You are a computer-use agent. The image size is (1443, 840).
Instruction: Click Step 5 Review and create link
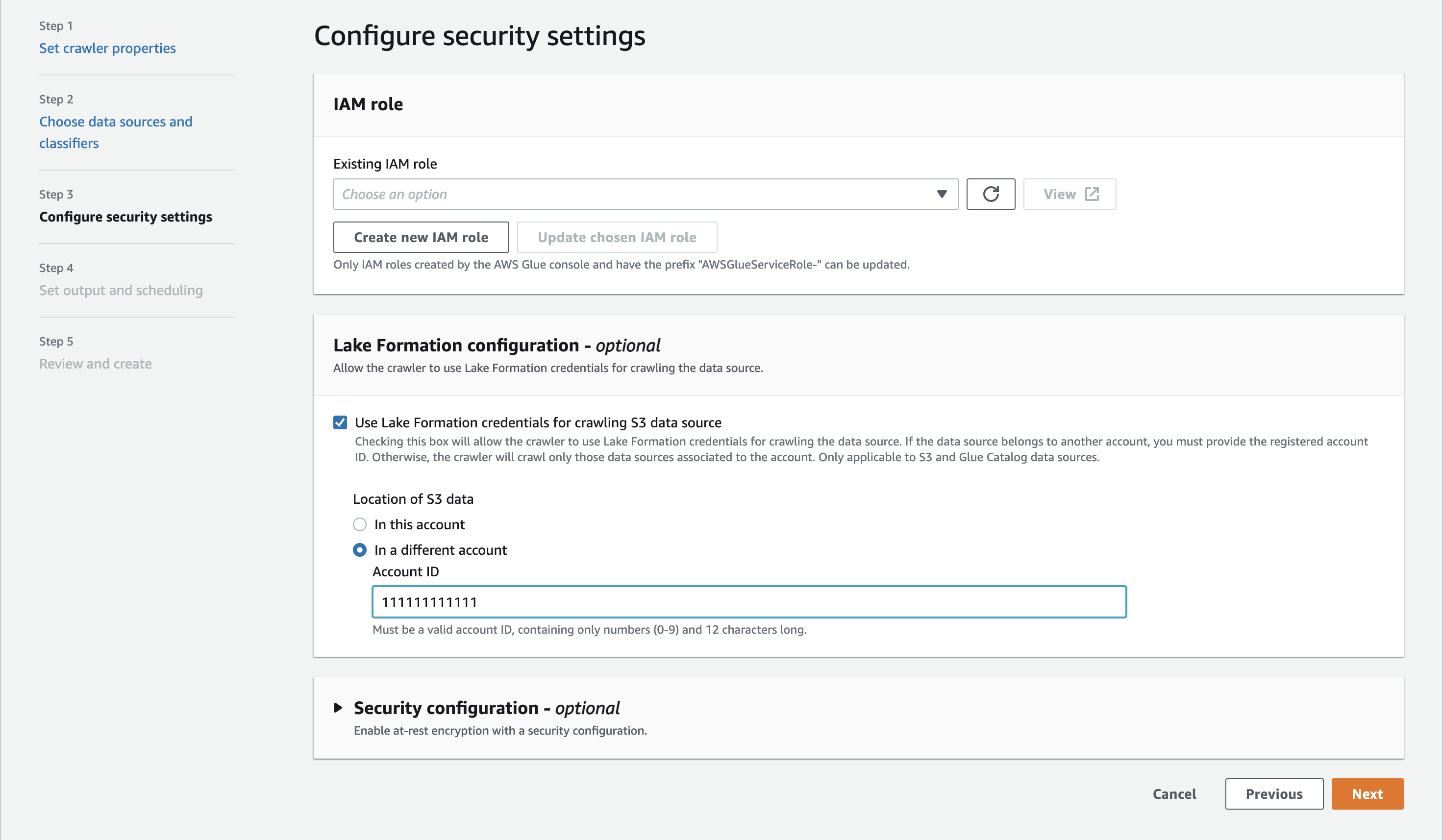click(95, 363)
